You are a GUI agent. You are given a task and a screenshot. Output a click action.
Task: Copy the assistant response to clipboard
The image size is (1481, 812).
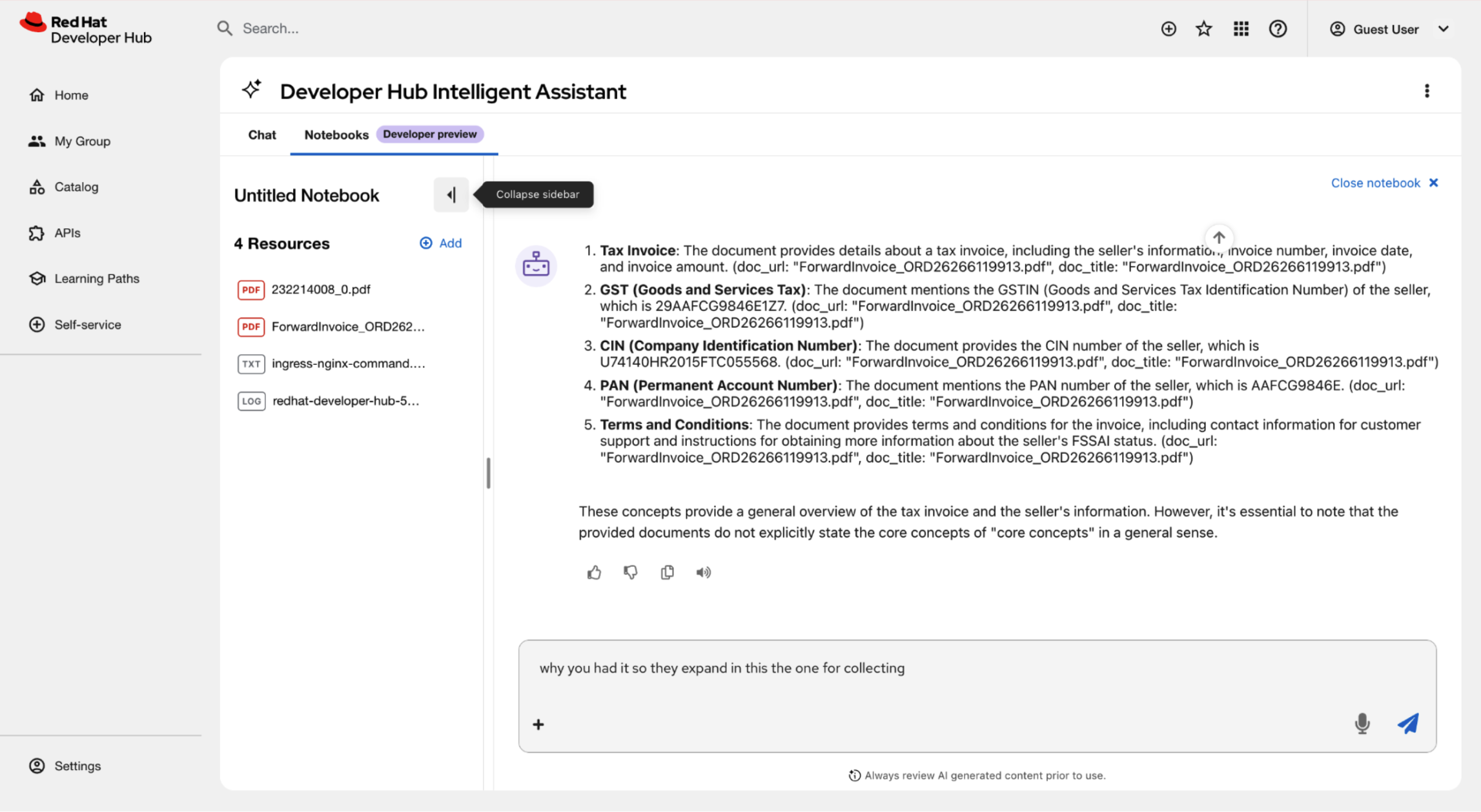[667, 573]
